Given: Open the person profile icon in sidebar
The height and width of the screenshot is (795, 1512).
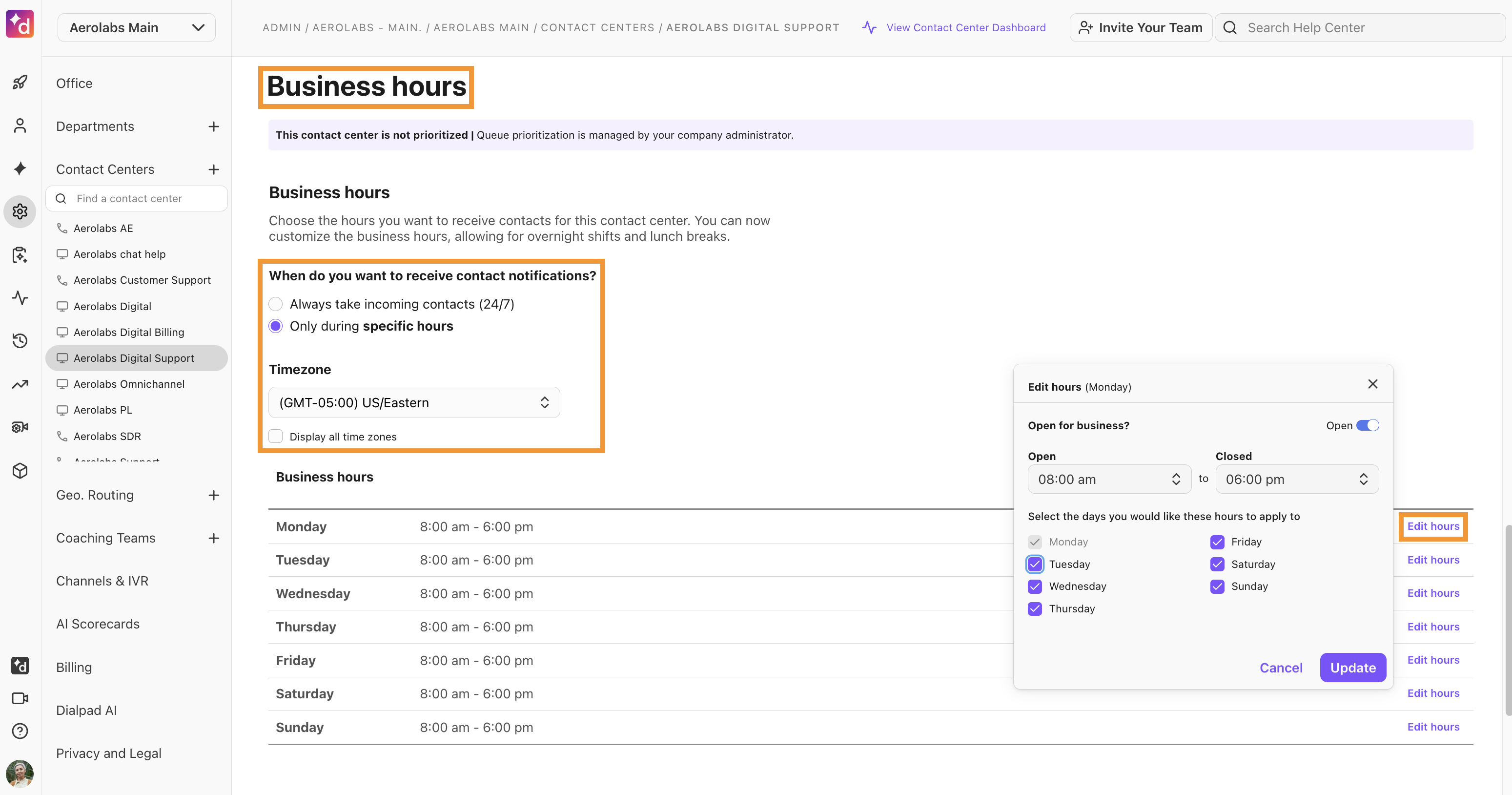Looking at the screenshot, I should click(20, 126).
